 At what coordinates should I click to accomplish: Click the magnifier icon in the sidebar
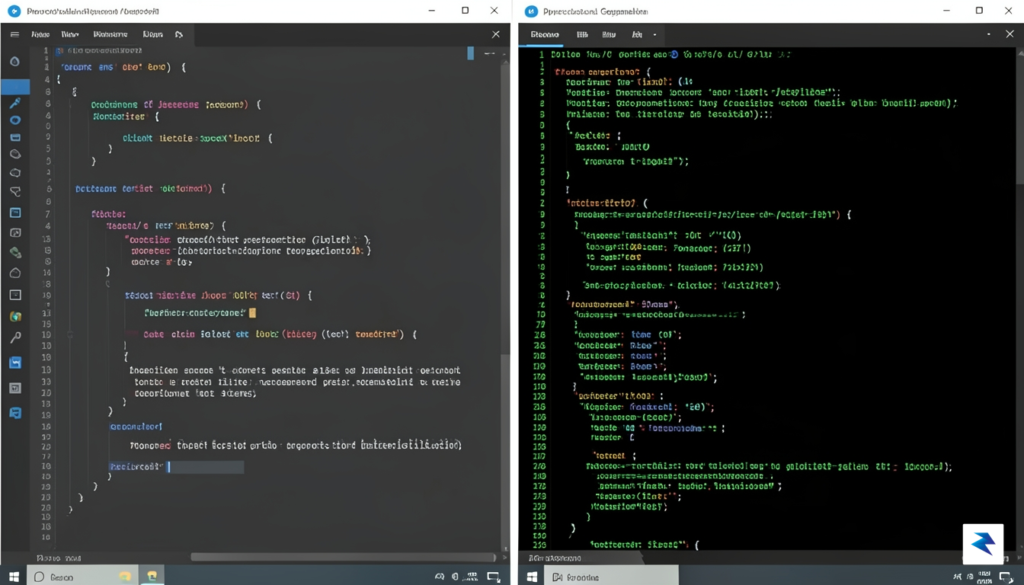[14, 338]
